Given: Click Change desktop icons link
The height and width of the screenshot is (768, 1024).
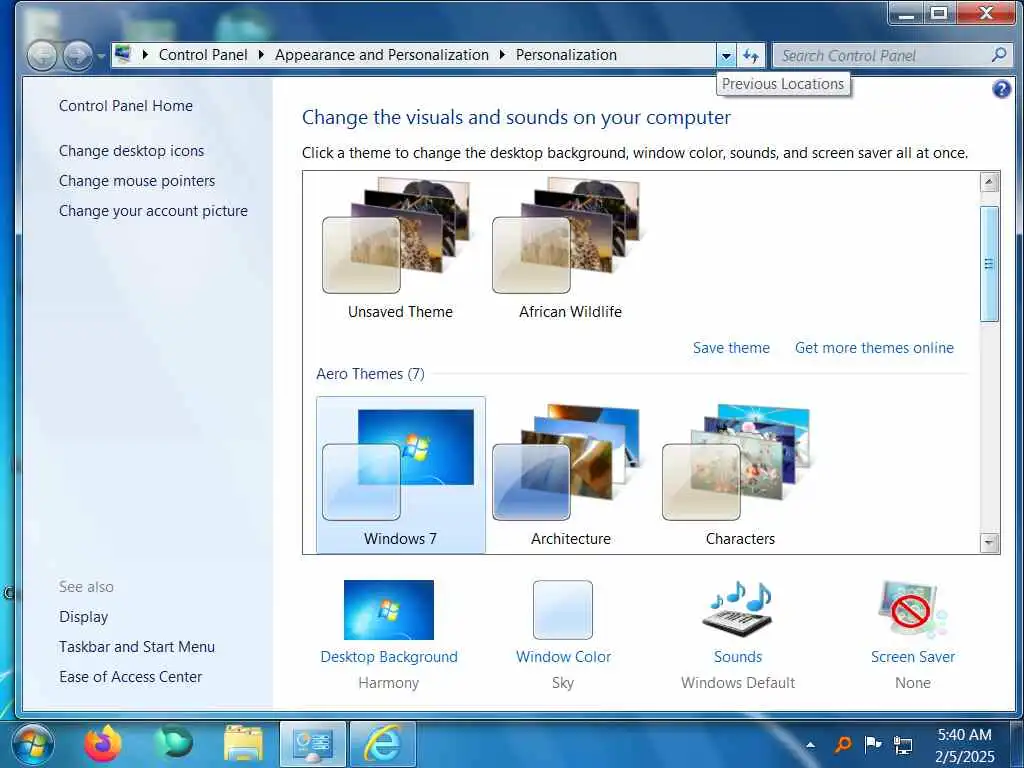Looking at the screenshot, I should point(131,151).
